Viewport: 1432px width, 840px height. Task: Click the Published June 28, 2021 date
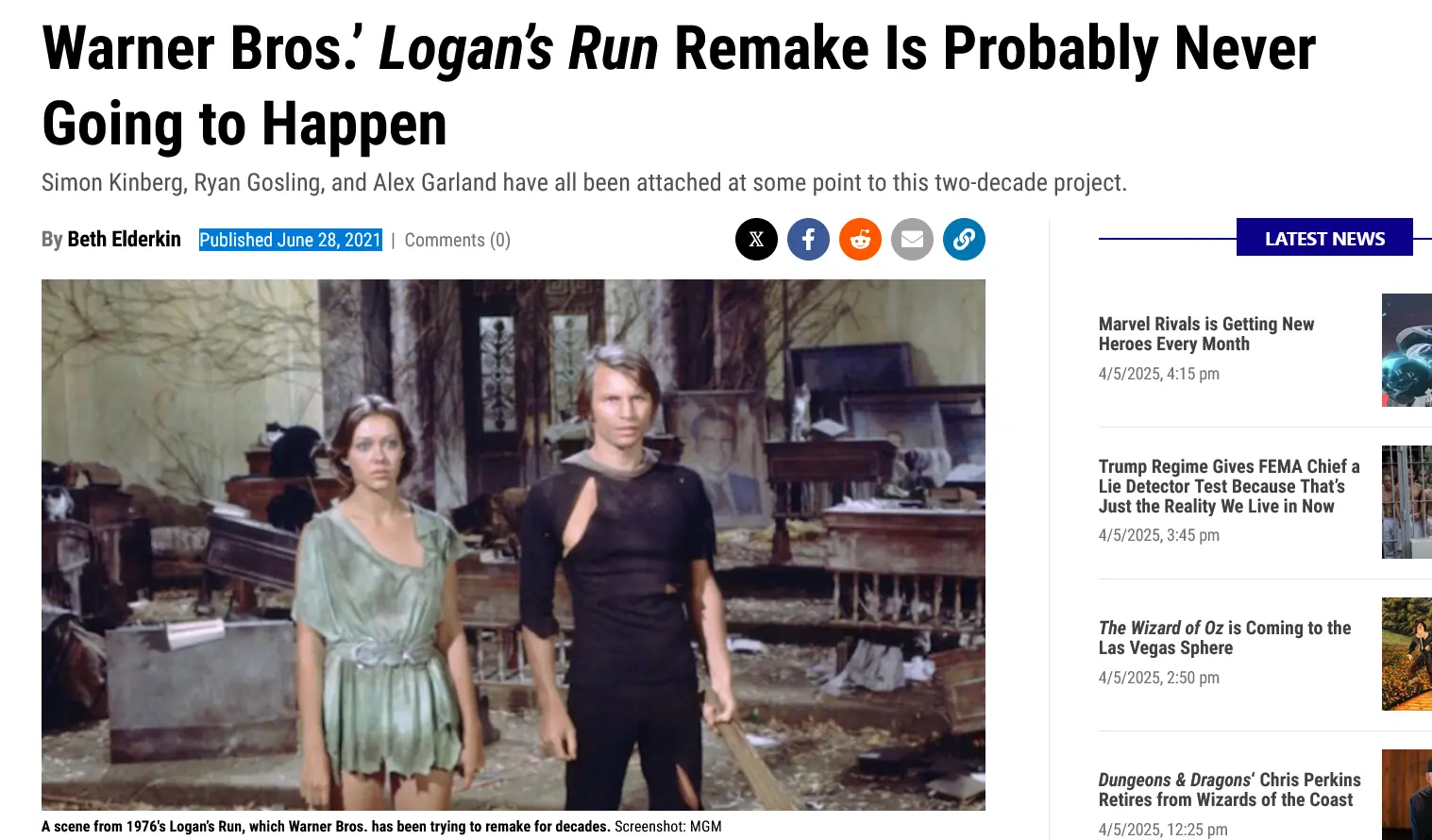[x=291, y=241]
